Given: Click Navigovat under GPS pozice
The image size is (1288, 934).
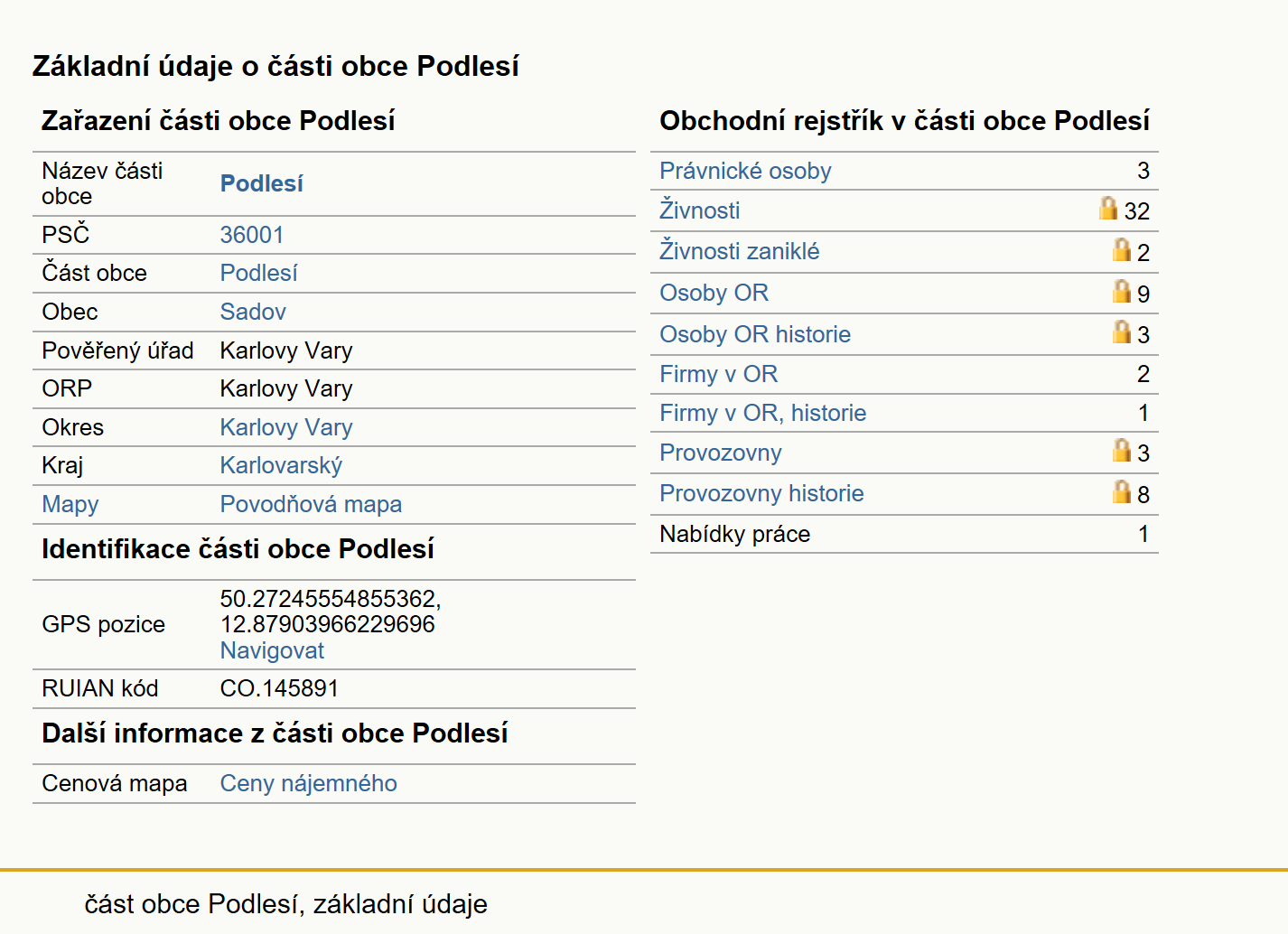Looking at the screenshot, I should click(272, 650).
